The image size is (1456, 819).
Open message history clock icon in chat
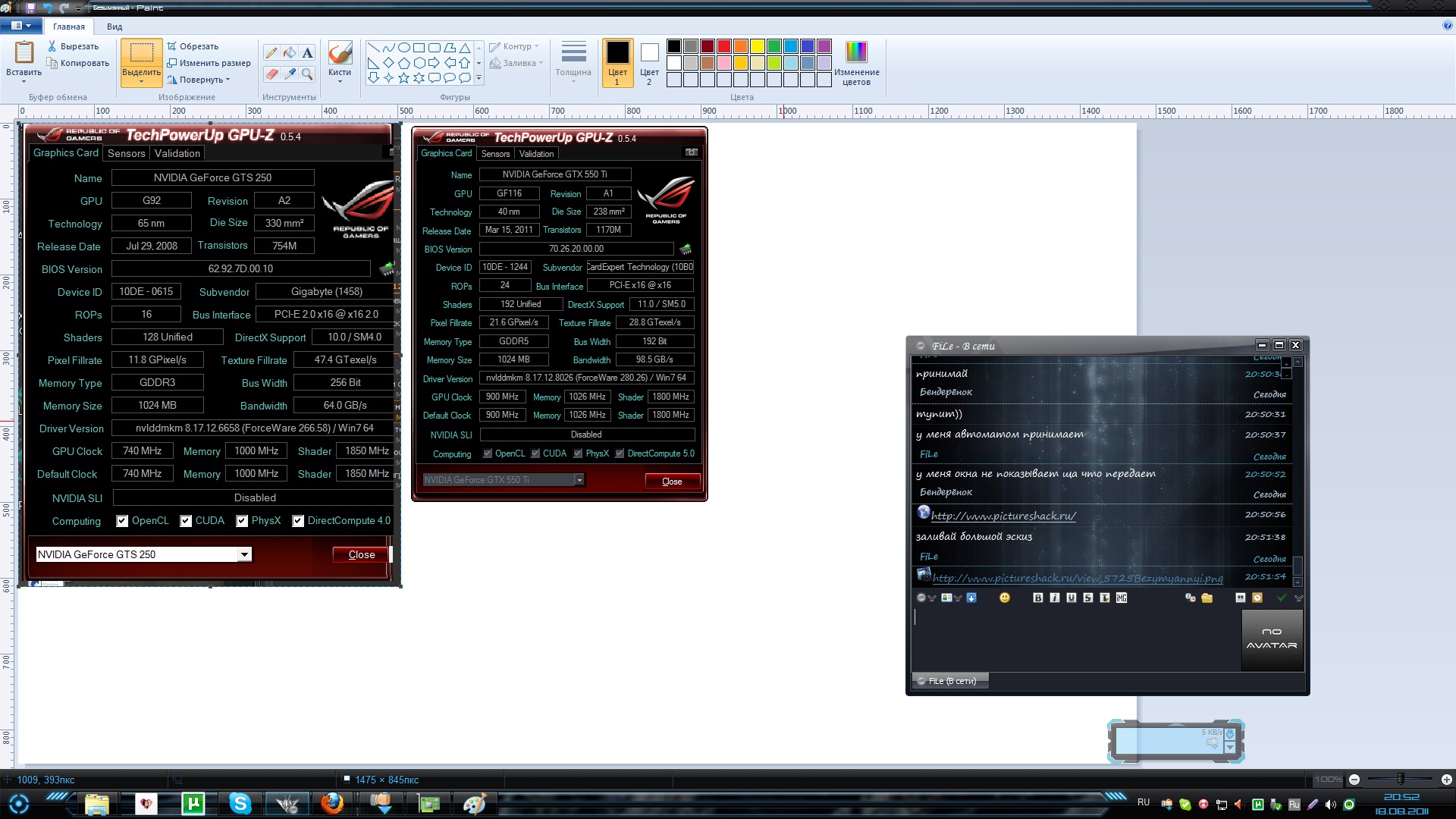coord(1257,598)
